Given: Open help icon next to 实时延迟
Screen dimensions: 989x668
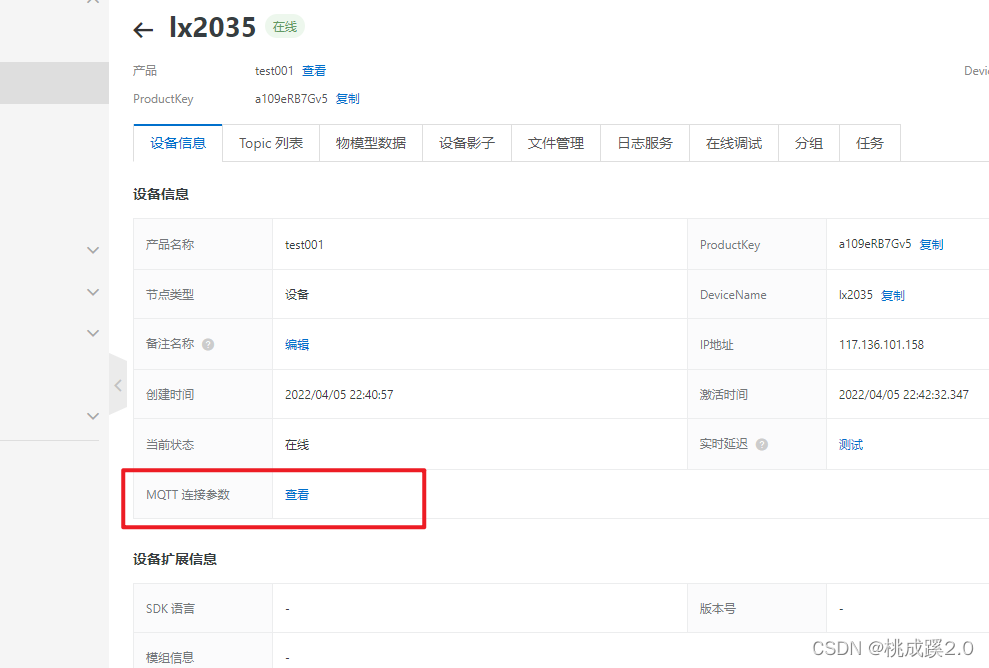Looking at the screenshot, I should click(x=762, y=445).
